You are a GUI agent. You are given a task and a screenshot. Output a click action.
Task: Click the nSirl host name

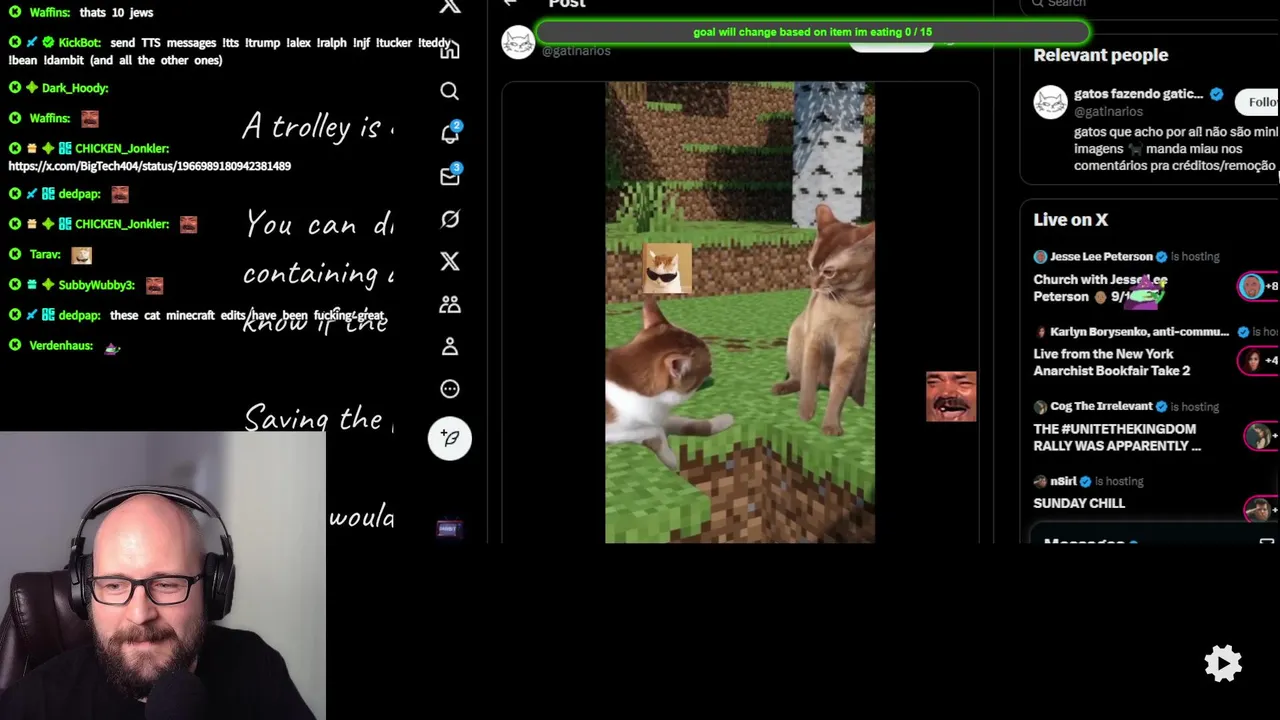(x=1063, y=481)
